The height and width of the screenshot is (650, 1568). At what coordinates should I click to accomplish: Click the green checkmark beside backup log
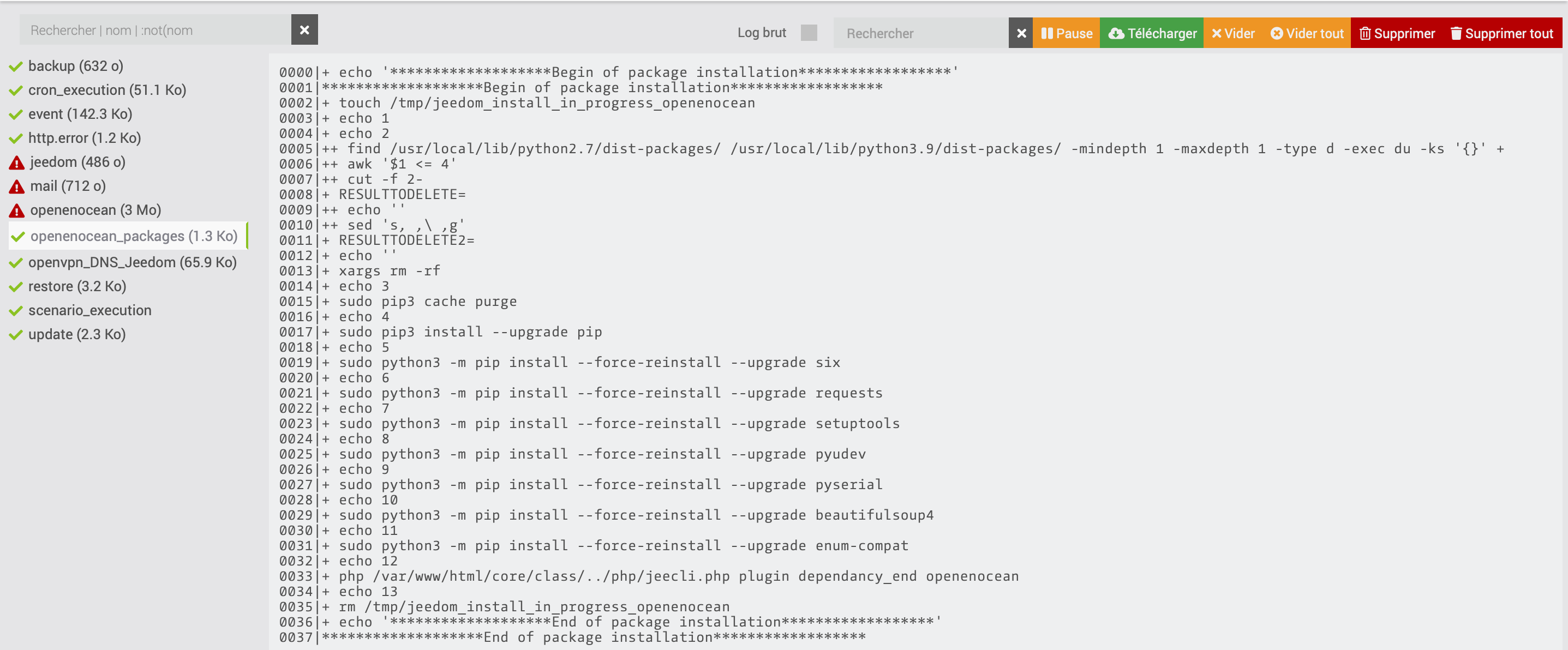16,67
